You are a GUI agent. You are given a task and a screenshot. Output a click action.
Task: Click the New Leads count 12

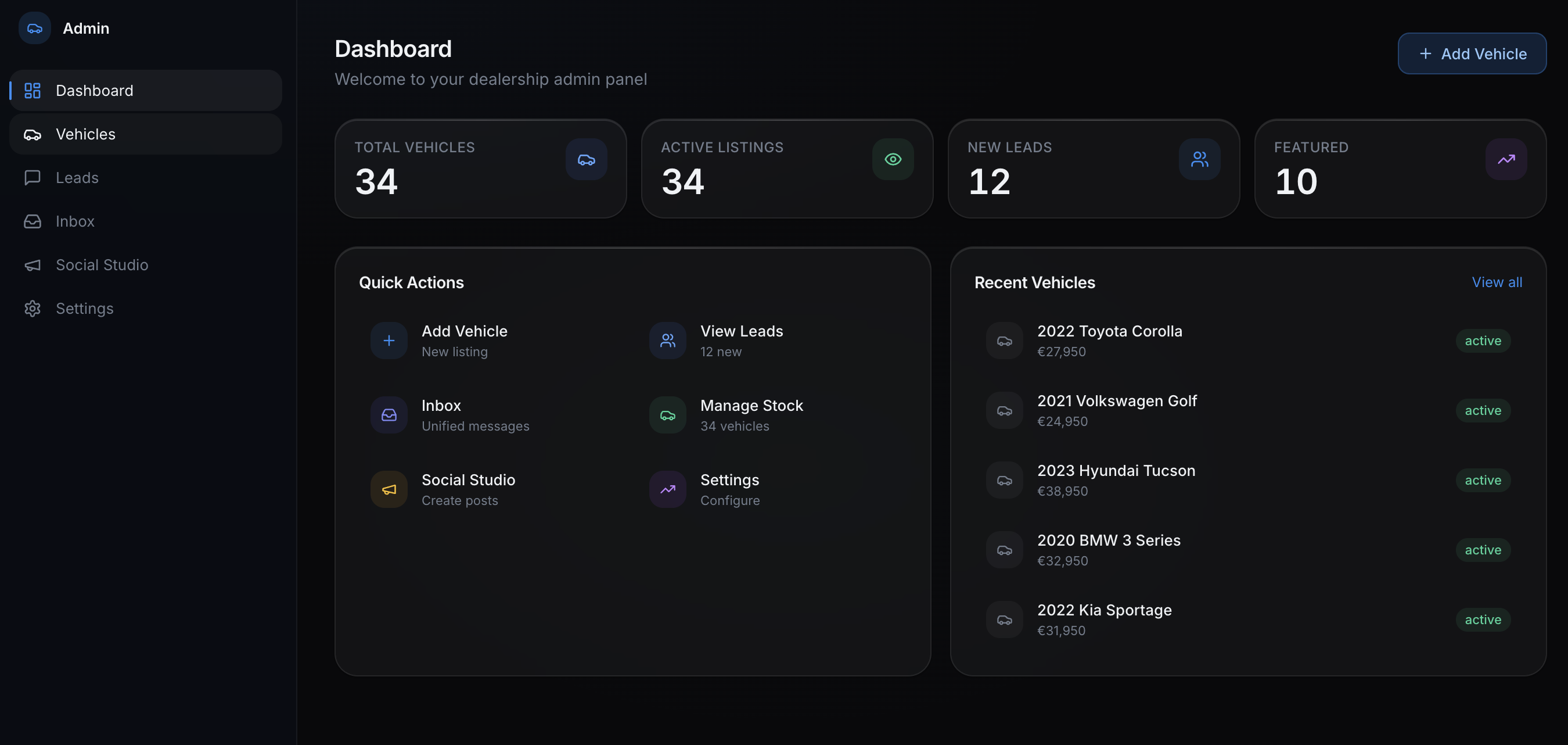[x=989, y=182]
